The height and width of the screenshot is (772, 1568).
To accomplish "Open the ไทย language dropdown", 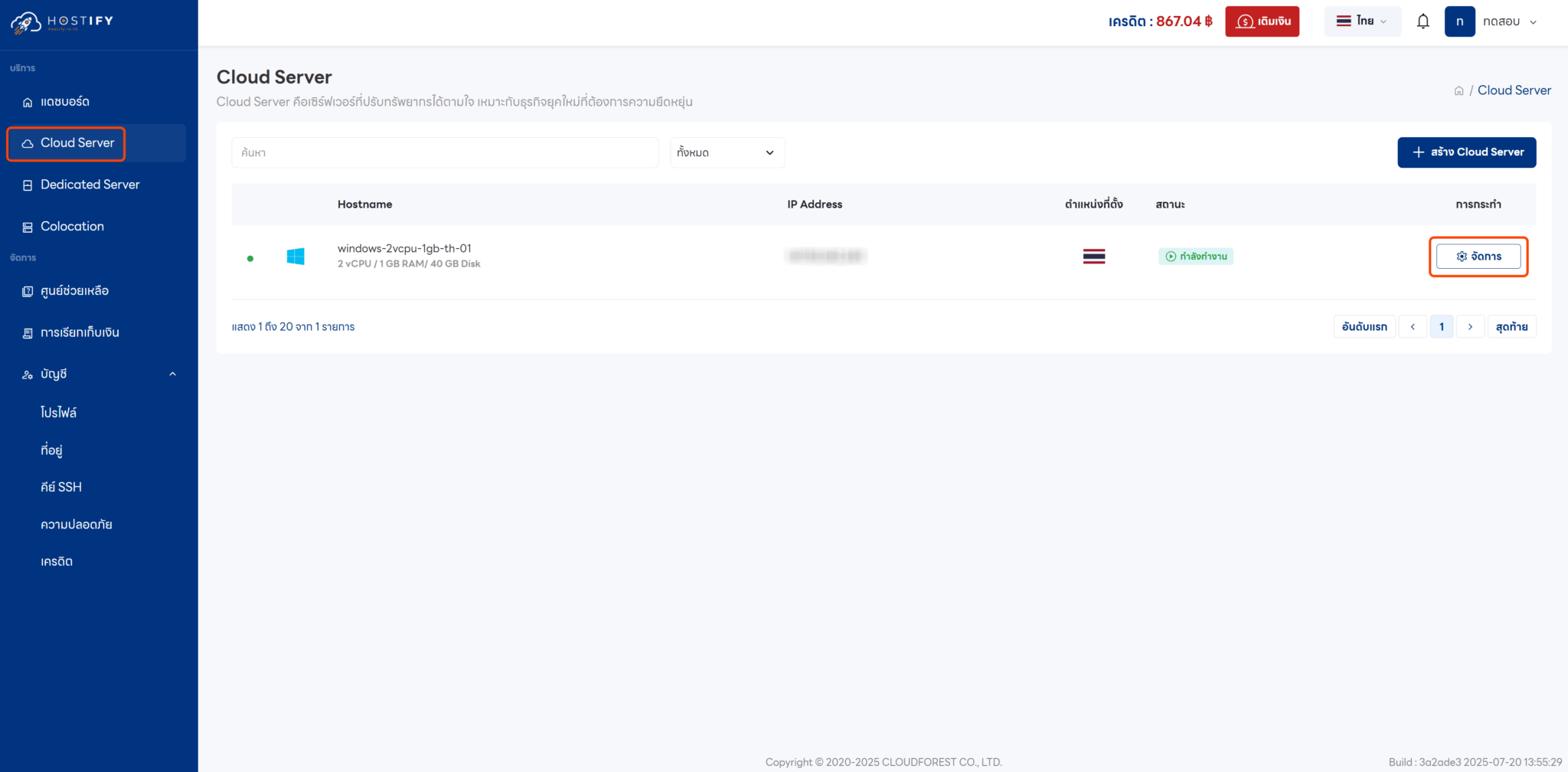I will tap(1362, 21).
